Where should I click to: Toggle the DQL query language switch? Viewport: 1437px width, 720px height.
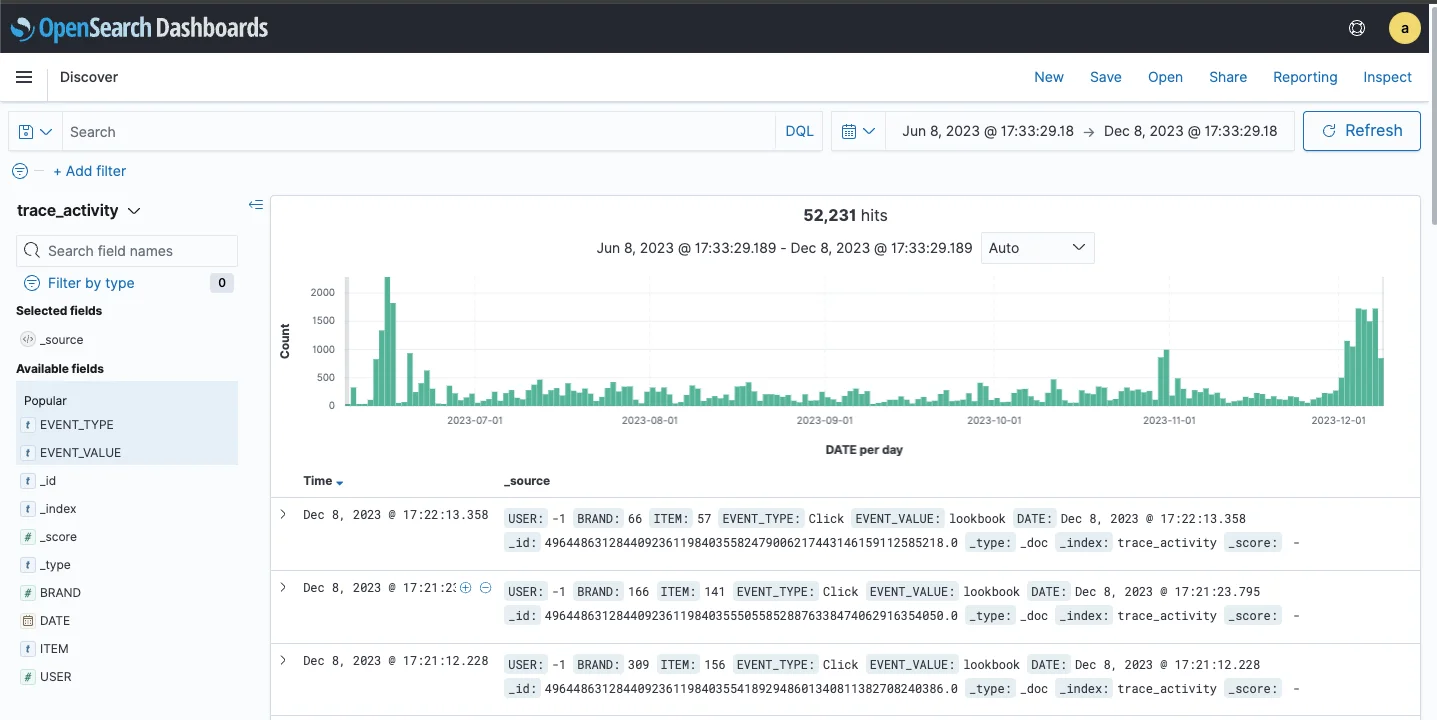(799, 132)
